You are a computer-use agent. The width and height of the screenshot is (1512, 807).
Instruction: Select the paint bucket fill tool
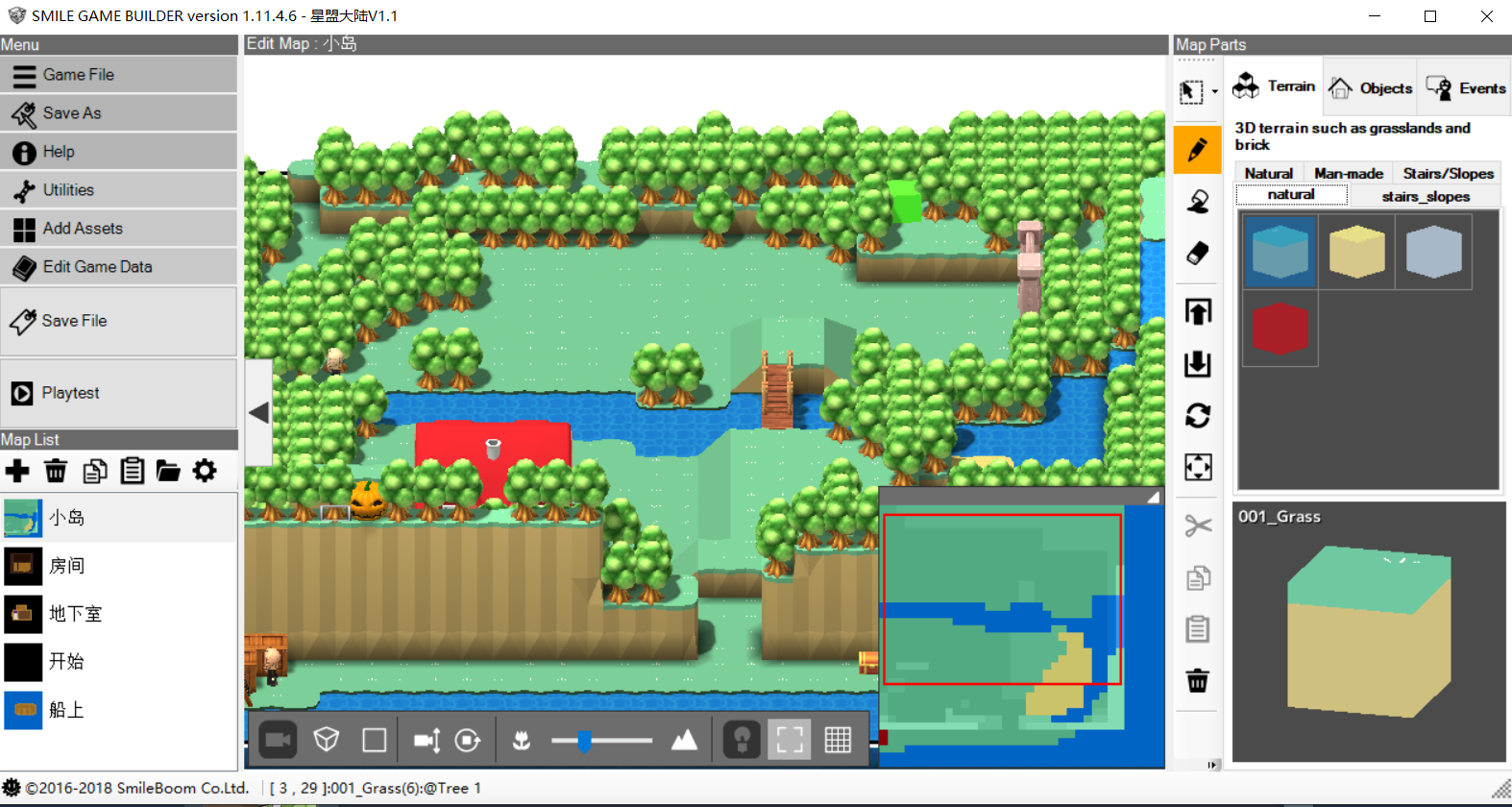tap(1197, 201)
